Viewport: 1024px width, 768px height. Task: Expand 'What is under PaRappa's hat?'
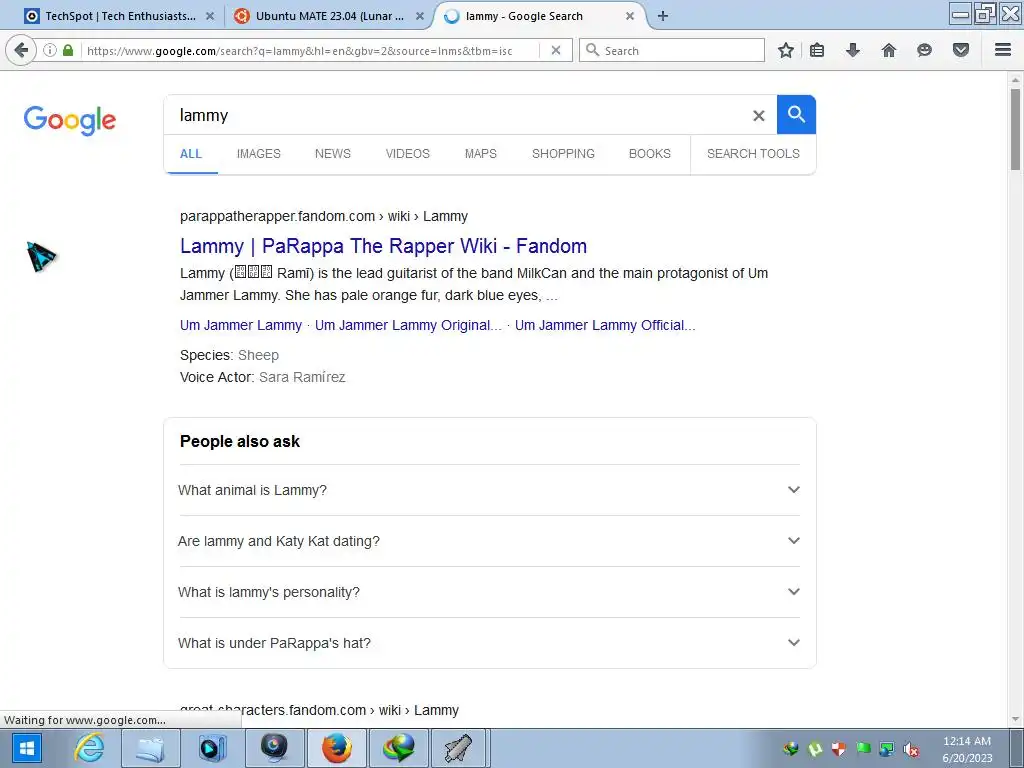pos(488,643)
